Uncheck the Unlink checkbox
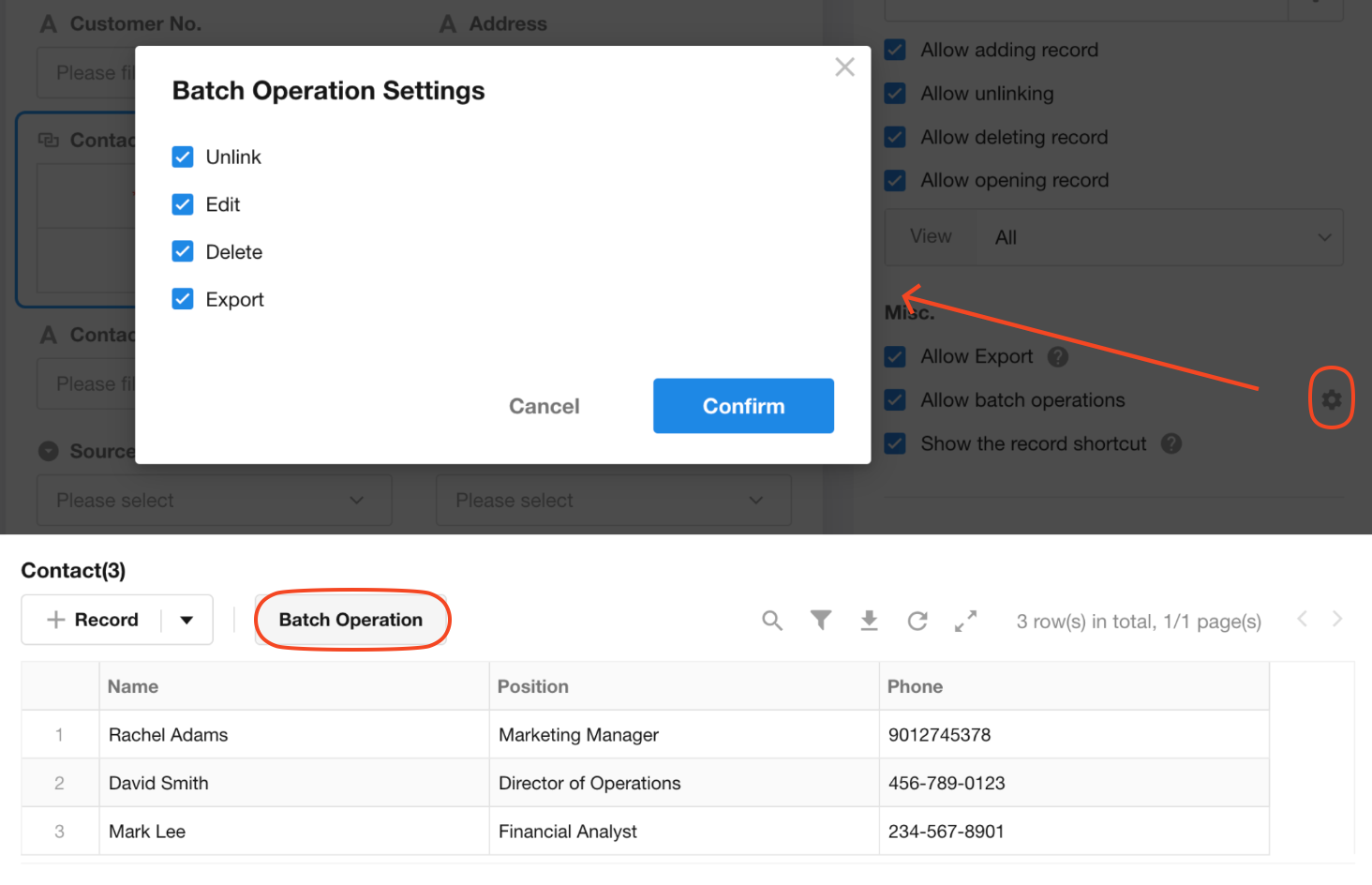Screen dimensions: 1372x885 click(183, 157)
